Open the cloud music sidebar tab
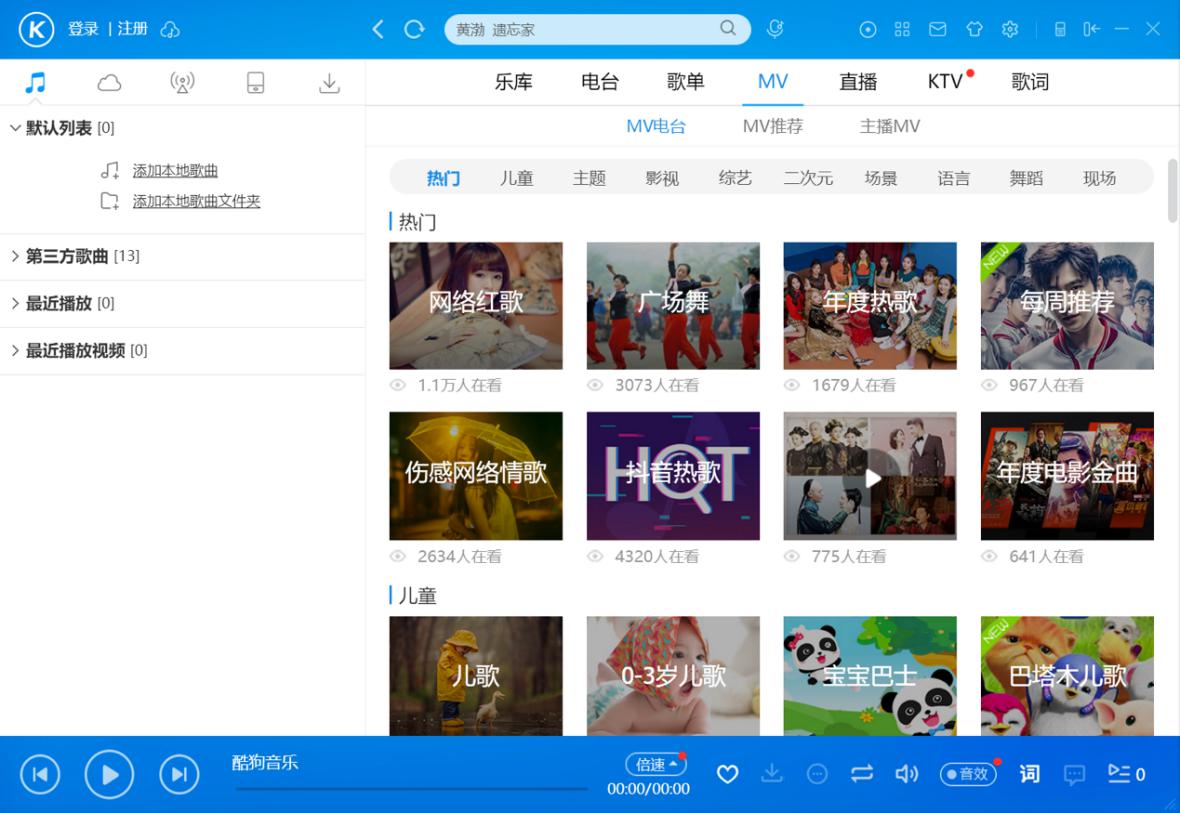This screenshot has width=1180, height=813. [109, 83]
